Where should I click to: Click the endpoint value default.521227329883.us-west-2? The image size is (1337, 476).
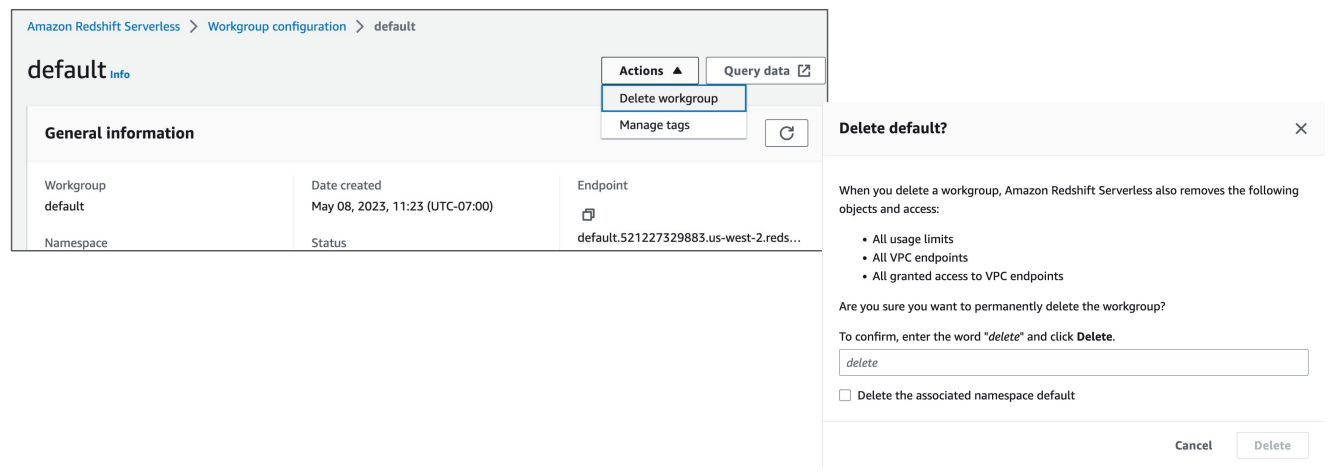tap(690, 237)
